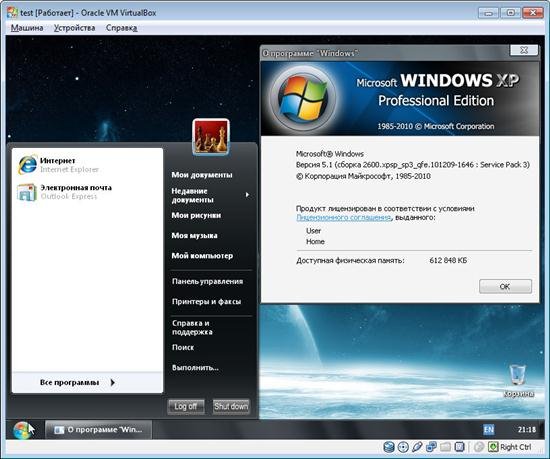Image resolution: width=550 pixels, height=459 pixels.
Task: Click the USB devices status icon
Action: click(x=417, y=447)
